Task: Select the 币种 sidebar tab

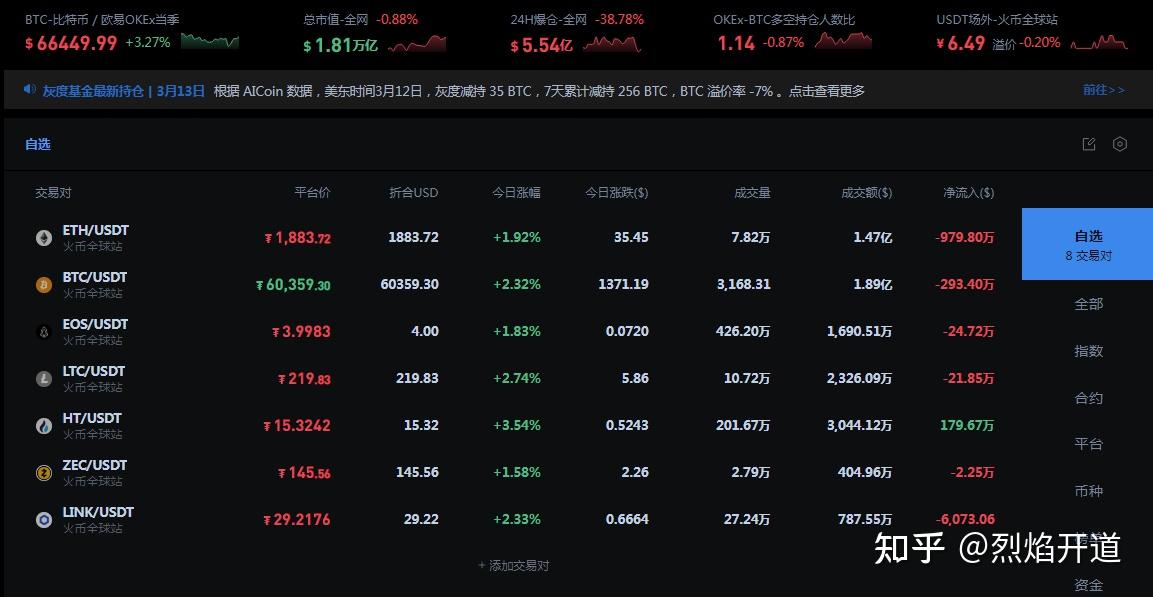Action: 1088,491
